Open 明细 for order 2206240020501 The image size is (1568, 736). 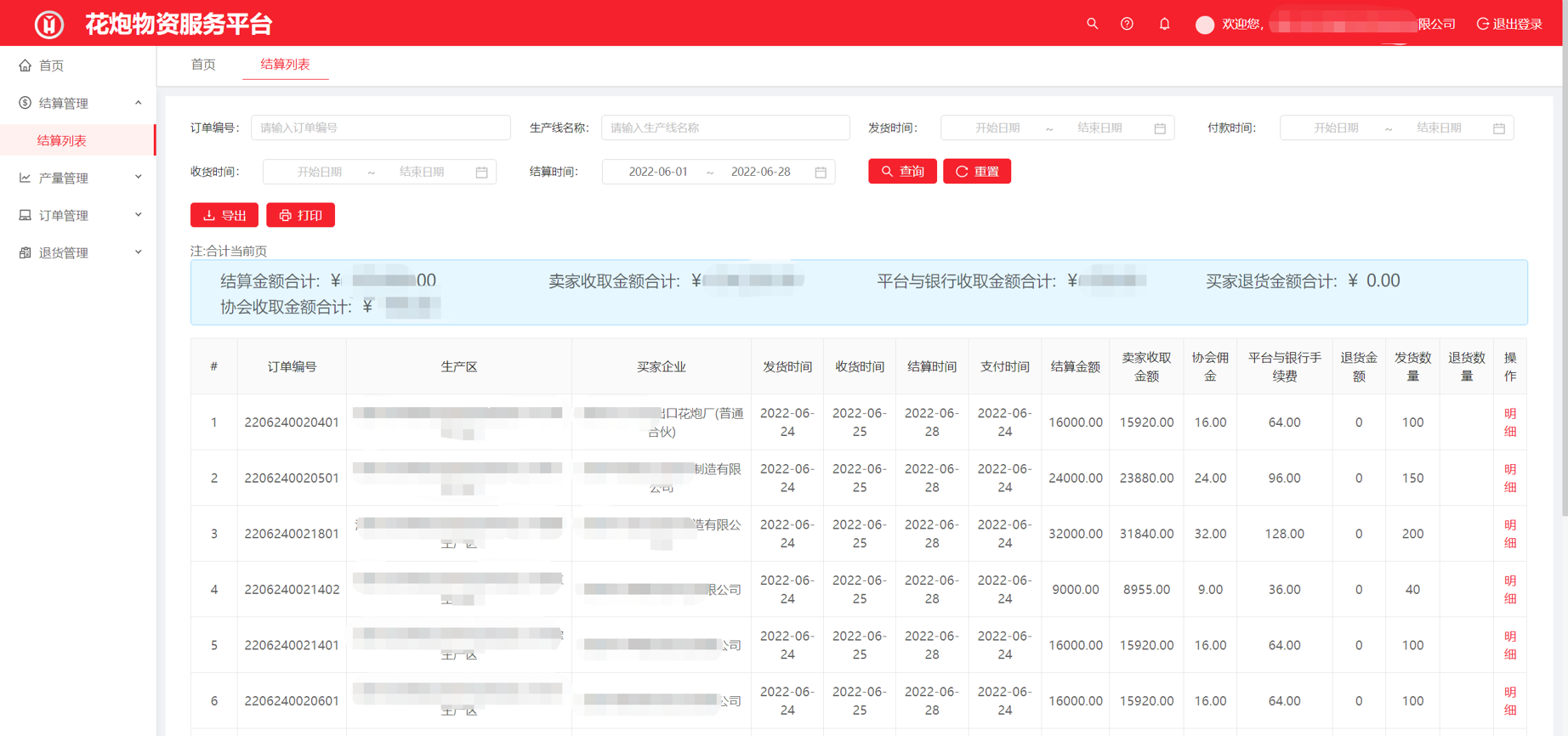(x=1510, y=478)
